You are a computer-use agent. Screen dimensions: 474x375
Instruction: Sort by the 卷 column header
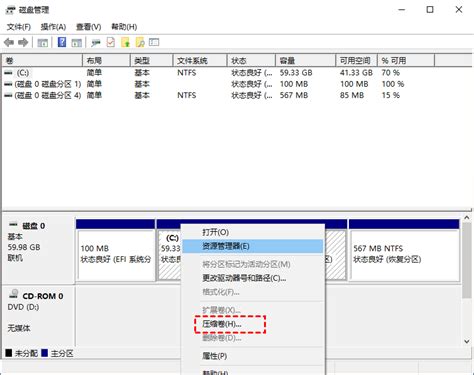(x=42, y=61)
